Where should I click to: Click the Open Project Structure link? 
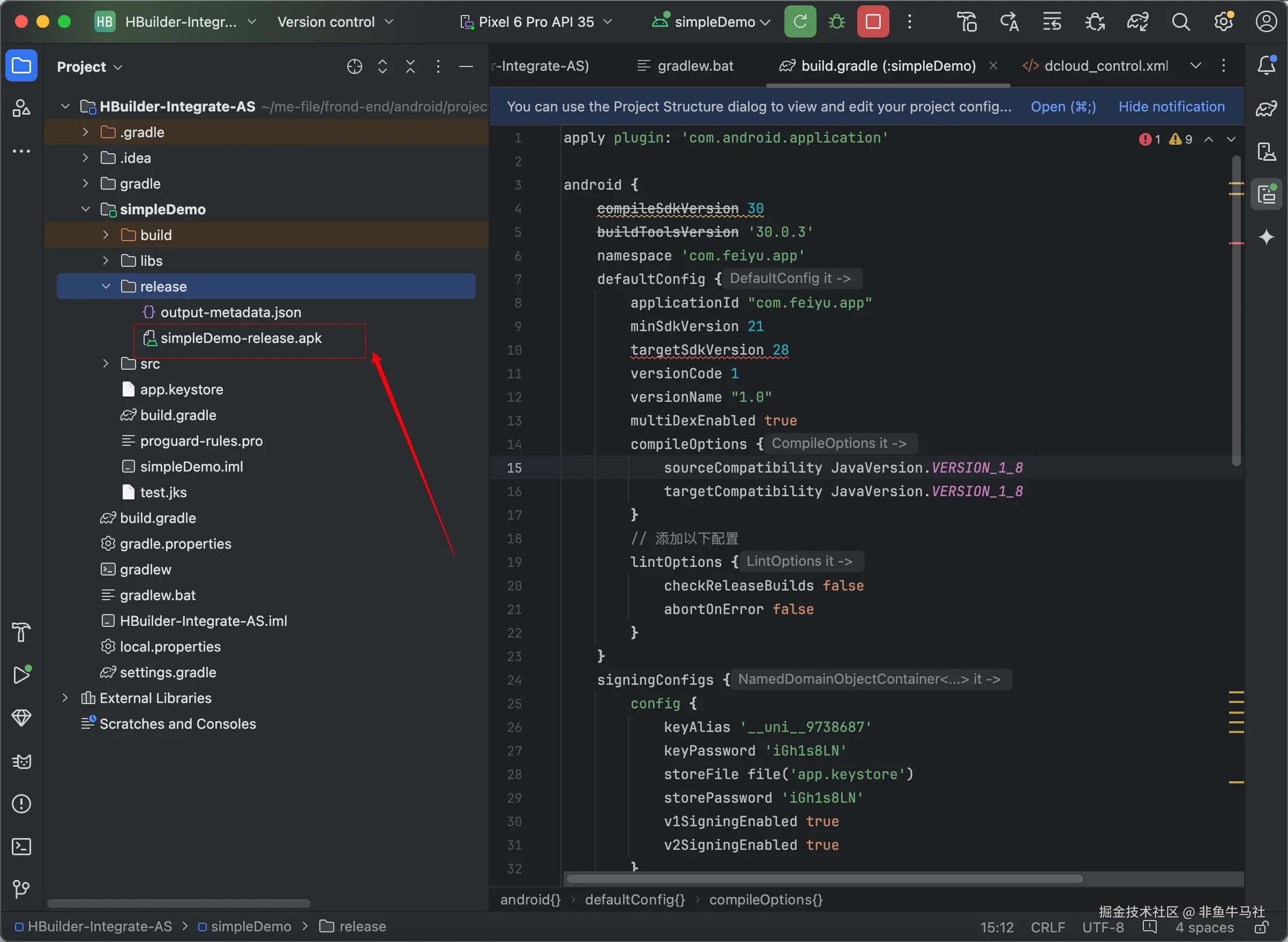click(1063, 107)
